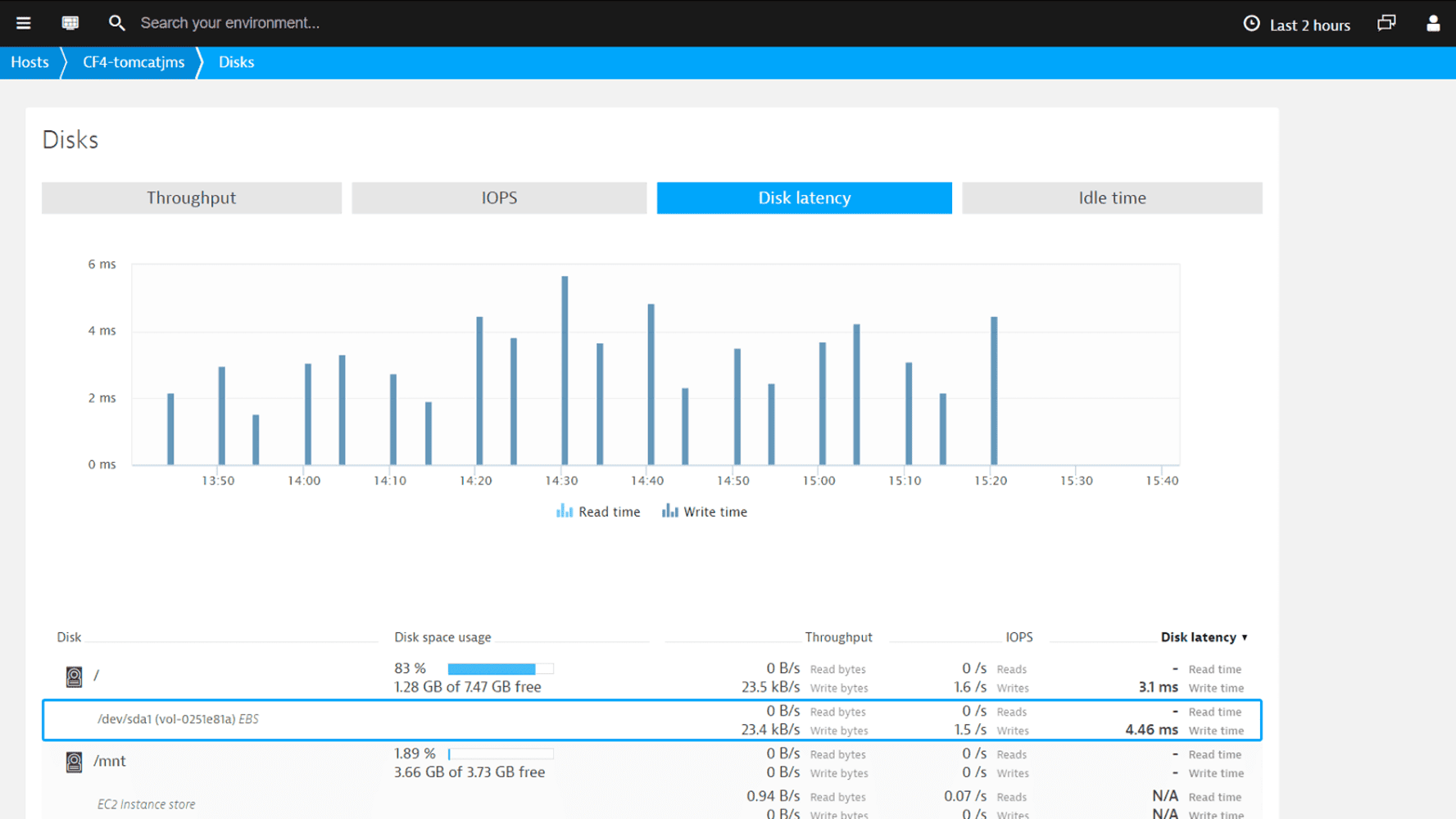Click the Disks breadcrumb
Screen dimensions: 1456x819
[x=236, y=62]
